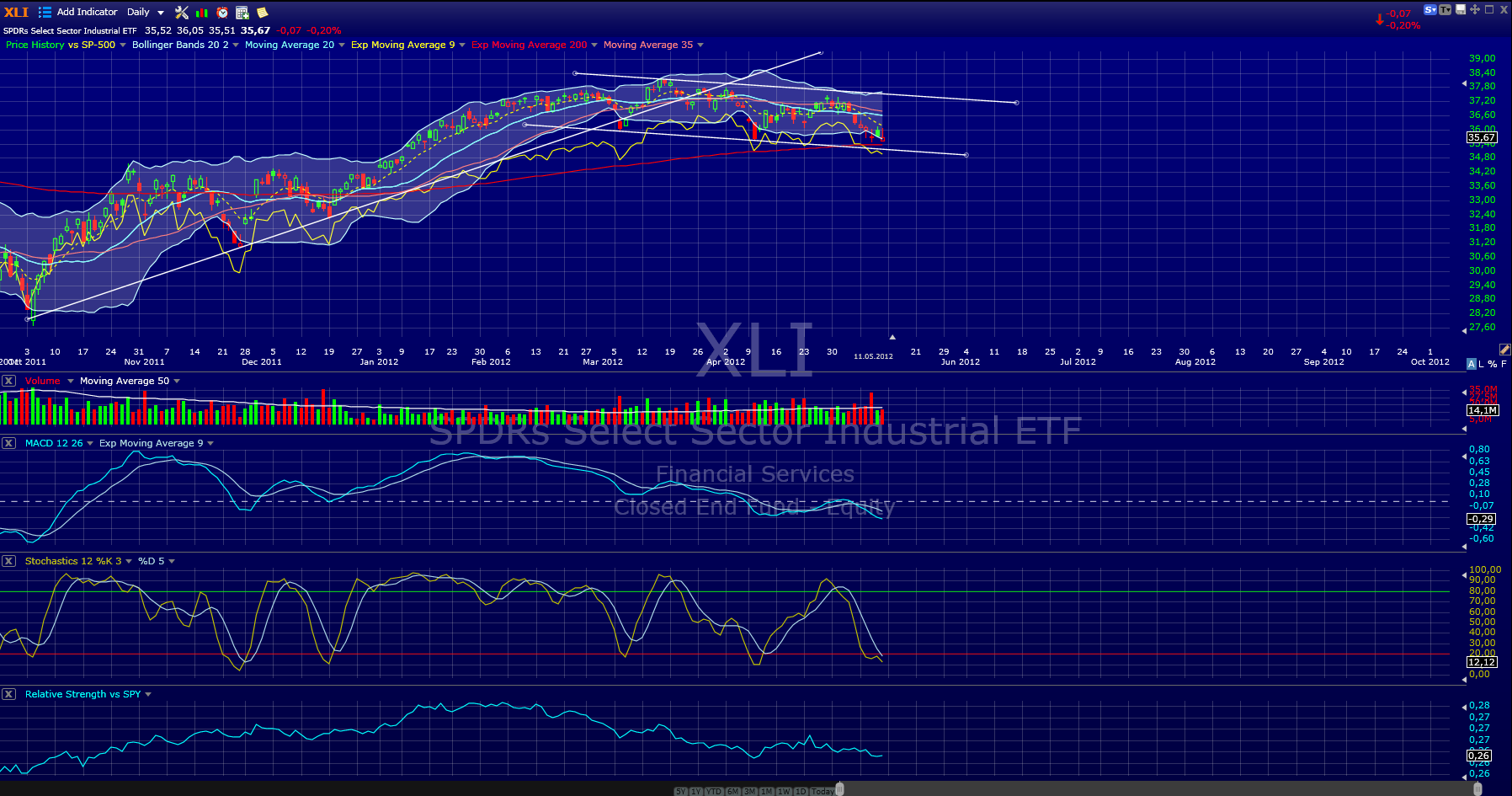The height and width of the screenshot is (796, 1512).
Task: Click the MACD value tag -0,29
Action: 1482,519
